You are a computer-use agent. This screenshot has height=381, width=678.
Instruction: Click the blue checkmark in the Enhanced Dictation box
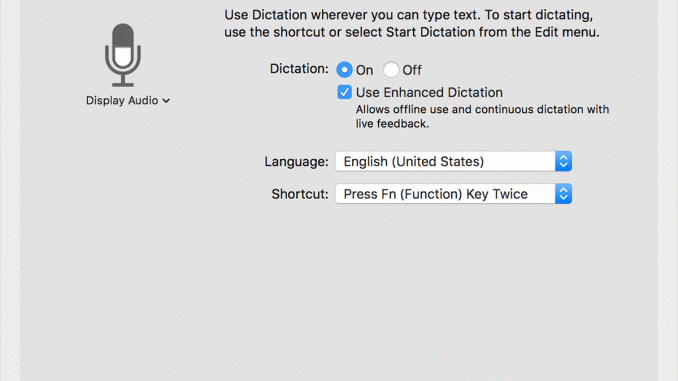344,92
